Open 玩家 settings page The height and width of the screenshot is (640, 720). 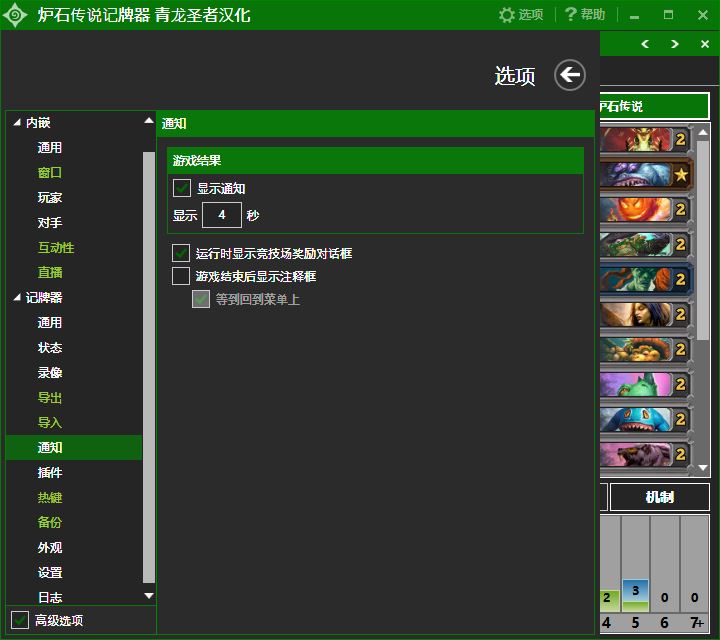[x=50, y=197]
